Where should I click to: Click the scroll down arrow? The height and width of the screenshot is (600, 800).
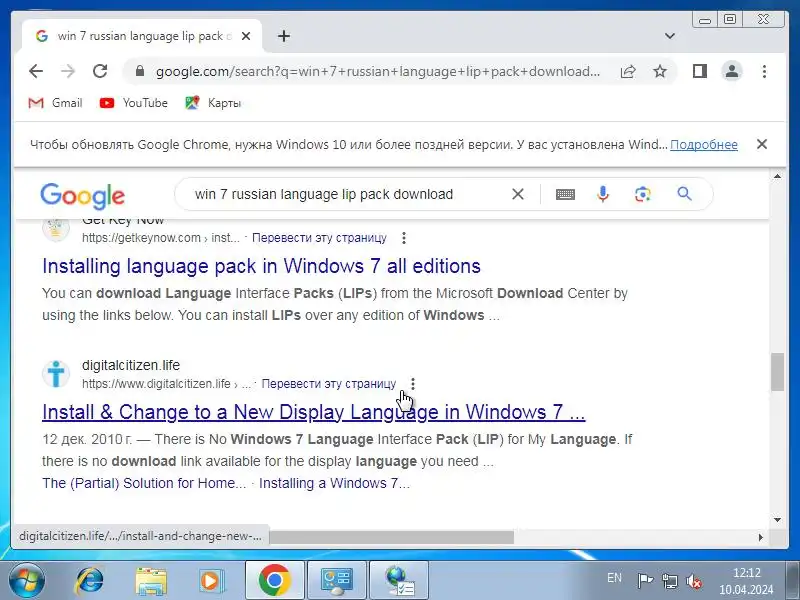point(777,520)
